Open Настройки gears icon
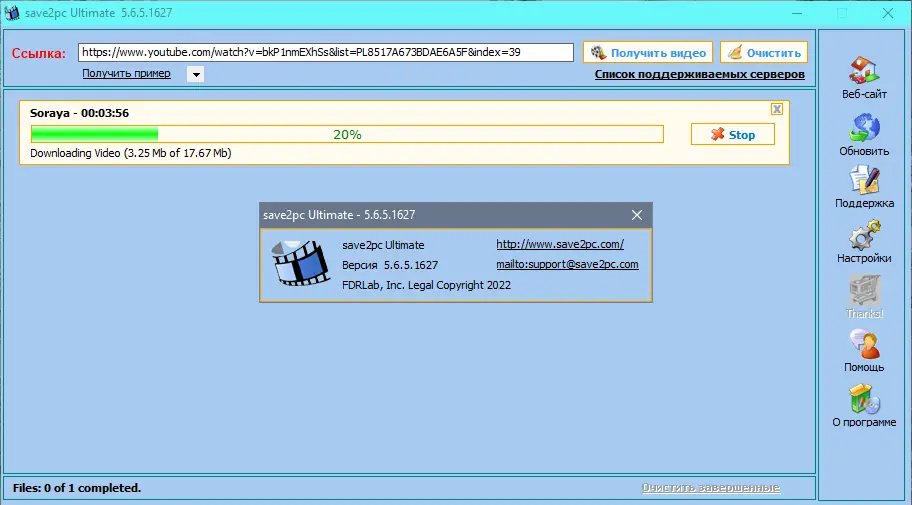 click(x=864, y=234)
